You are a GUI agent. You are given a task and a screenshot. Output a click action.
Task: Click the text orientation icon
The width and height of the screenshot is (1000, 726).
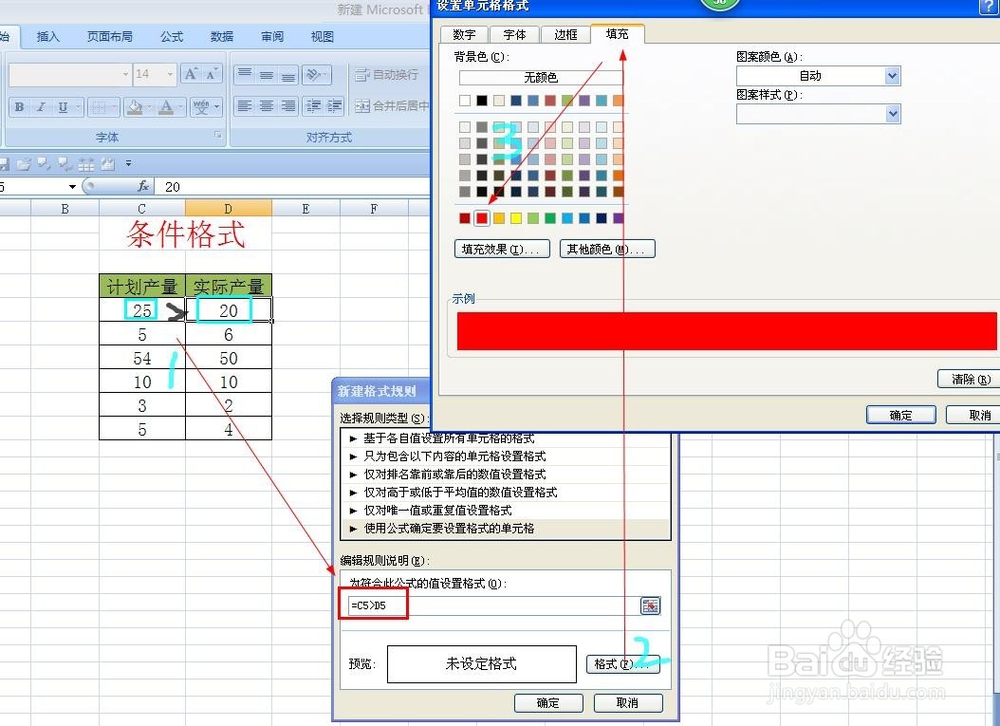pos(312,75)
